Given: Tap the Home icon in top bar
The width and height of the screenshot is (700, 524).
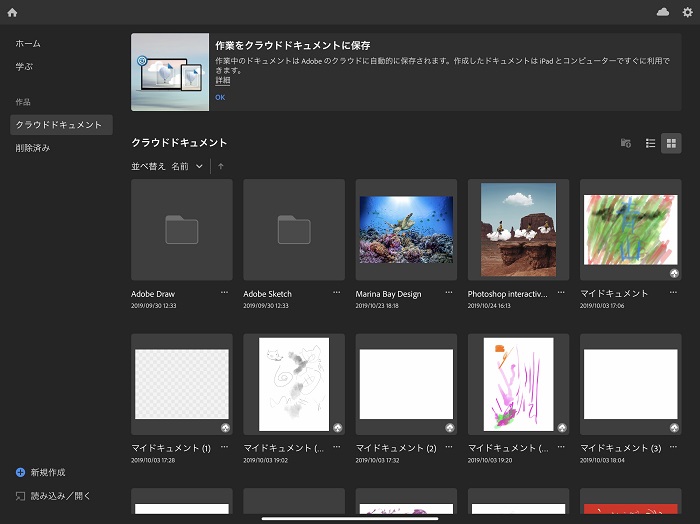Looking at the screenshot, I should (x=12, y=12).
